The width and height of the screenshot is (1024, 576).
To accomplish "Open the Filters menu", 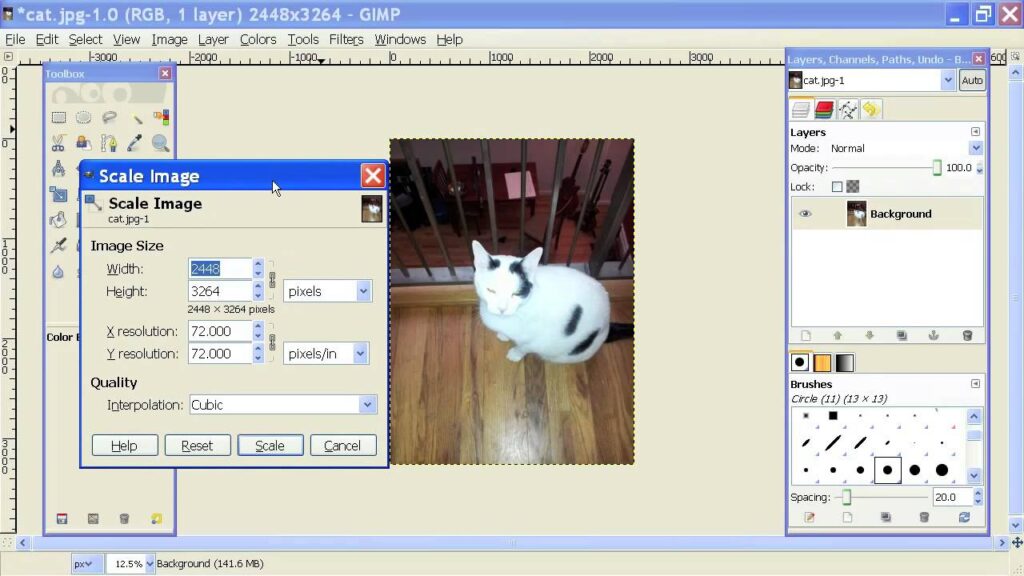I will [x=346, y=39].
